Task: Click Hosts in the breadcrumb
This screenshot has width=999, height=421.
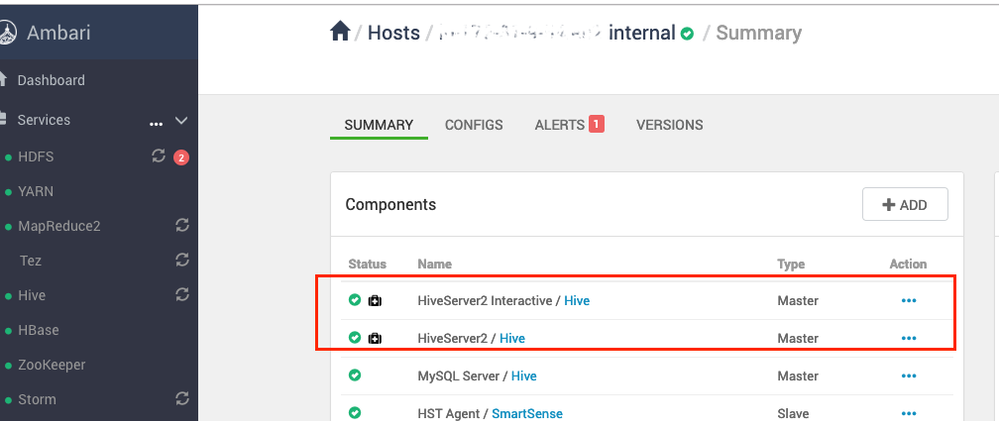Action: click(393, 33)
